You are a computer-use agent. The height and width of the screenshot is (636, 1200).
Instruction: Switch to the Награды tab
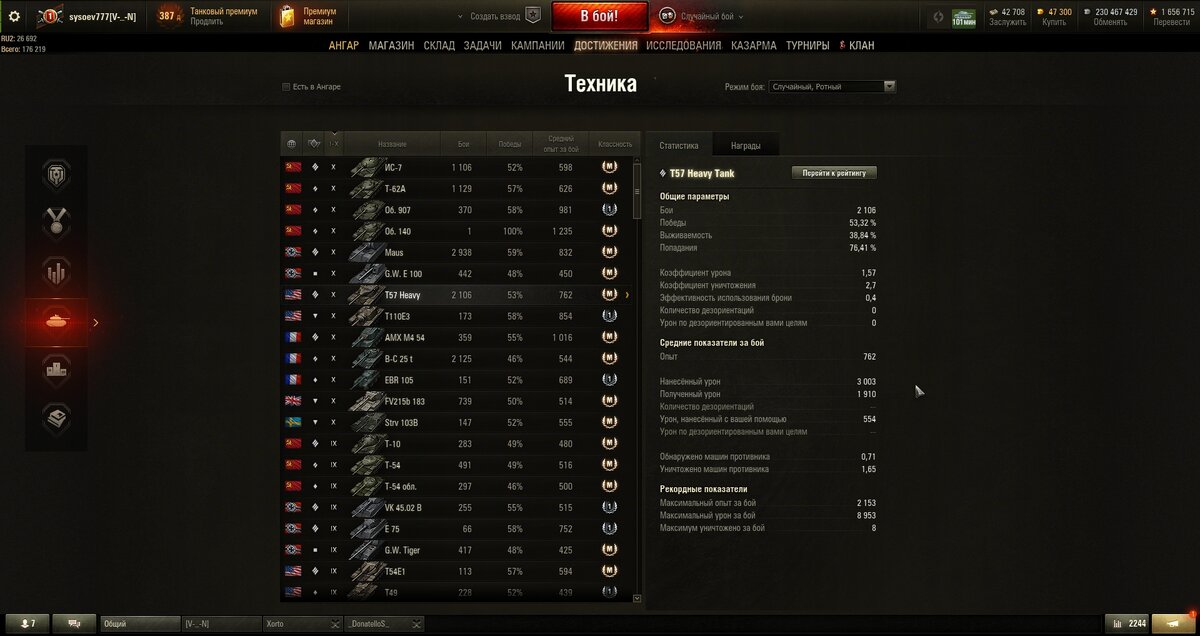[745, 145]
